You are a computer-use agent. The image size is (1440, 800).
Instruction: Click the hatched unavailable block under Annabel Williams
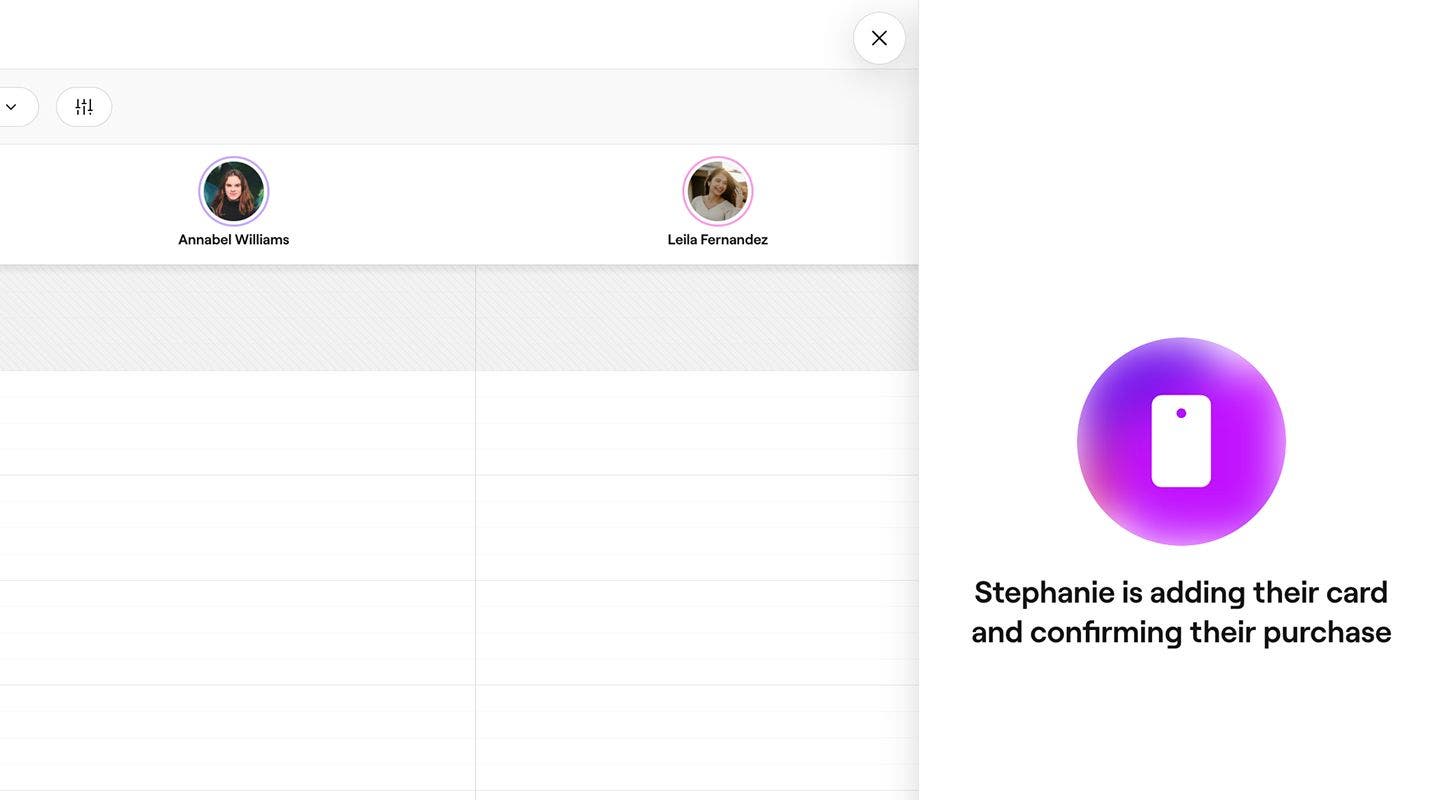tap(237, 318)
